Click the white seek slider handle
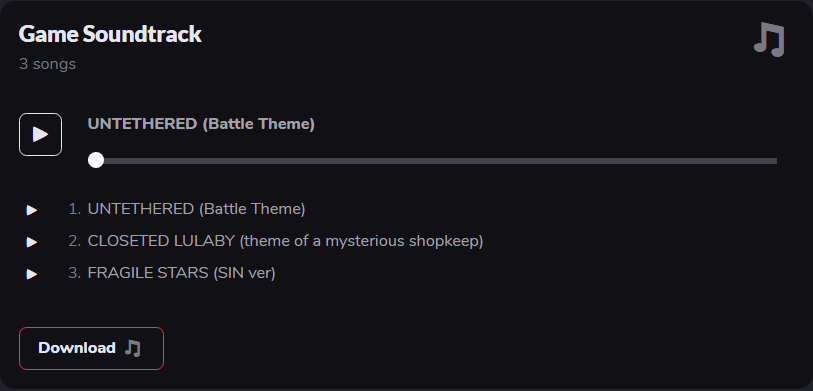Screen dimensions: 813x391 tap(96, 160)
